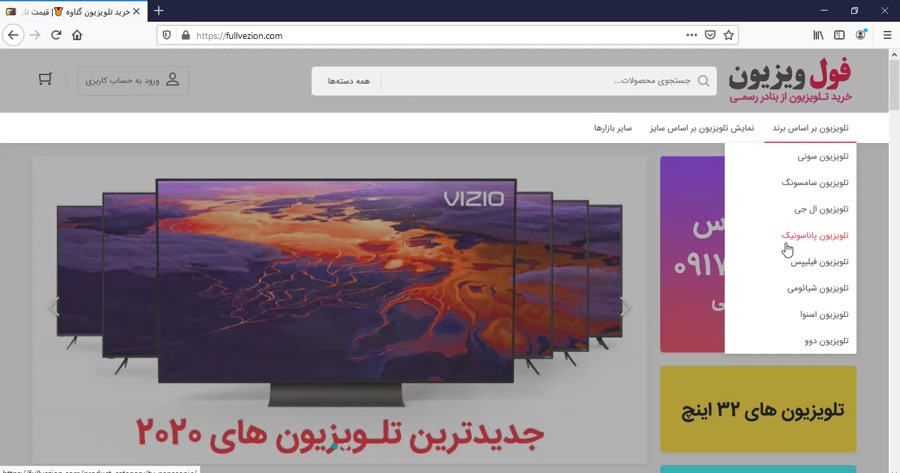Bookmark this page with the star icon

click(x=728, y=35)
